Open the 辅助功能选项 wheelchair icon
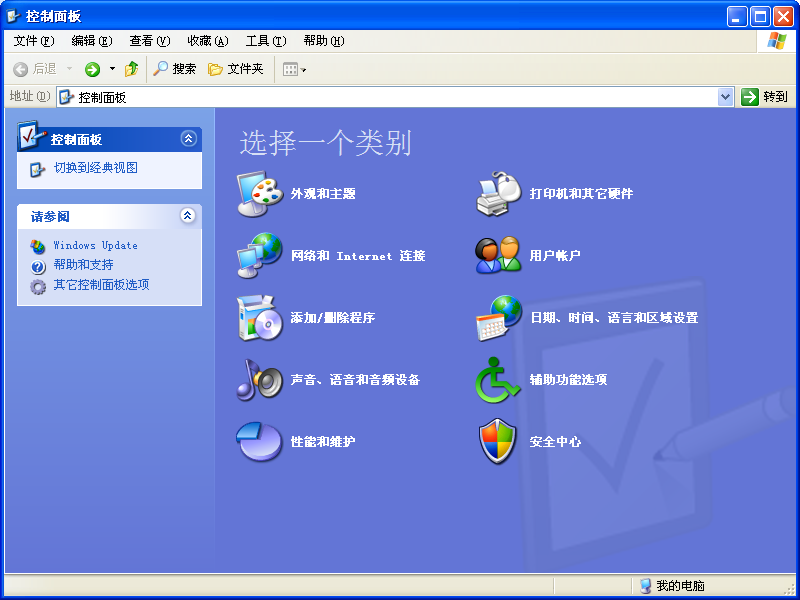The width and height of the screenshot is (800, 600). pos(499,380)
